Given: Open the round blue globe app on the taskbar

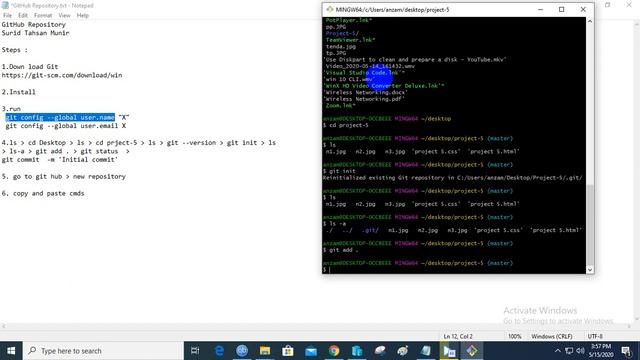Looking at the screenshot, I should tap(242, 351).
